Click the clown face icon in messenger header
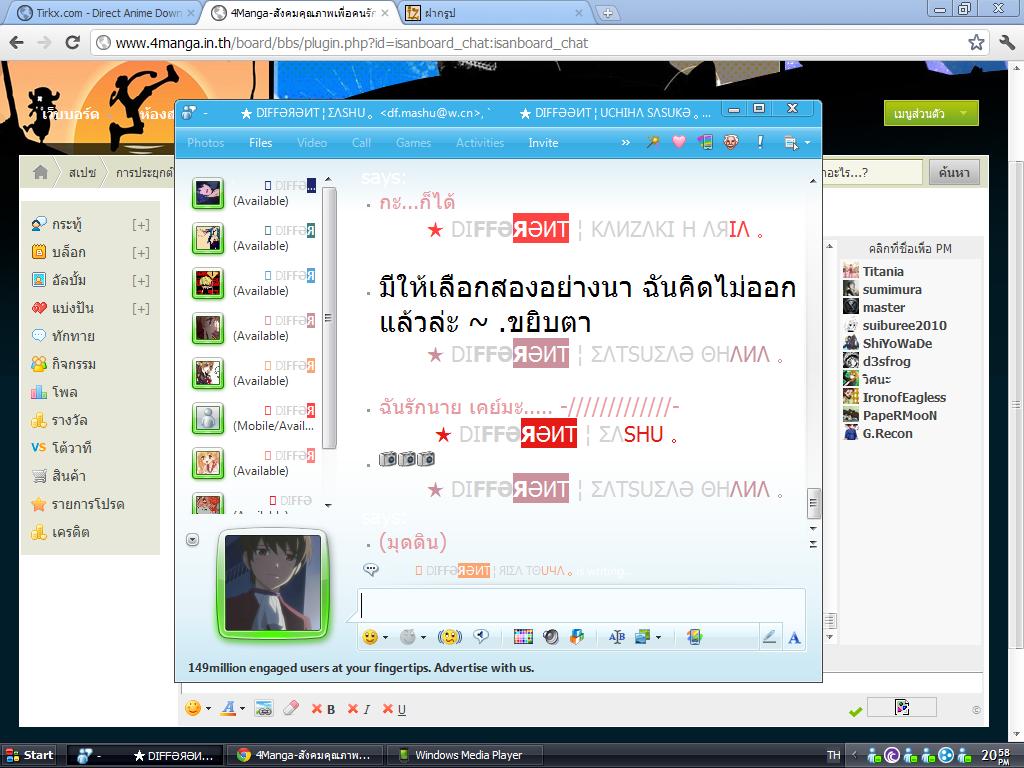The image size is (1024, 768). (x=731, y=142)
